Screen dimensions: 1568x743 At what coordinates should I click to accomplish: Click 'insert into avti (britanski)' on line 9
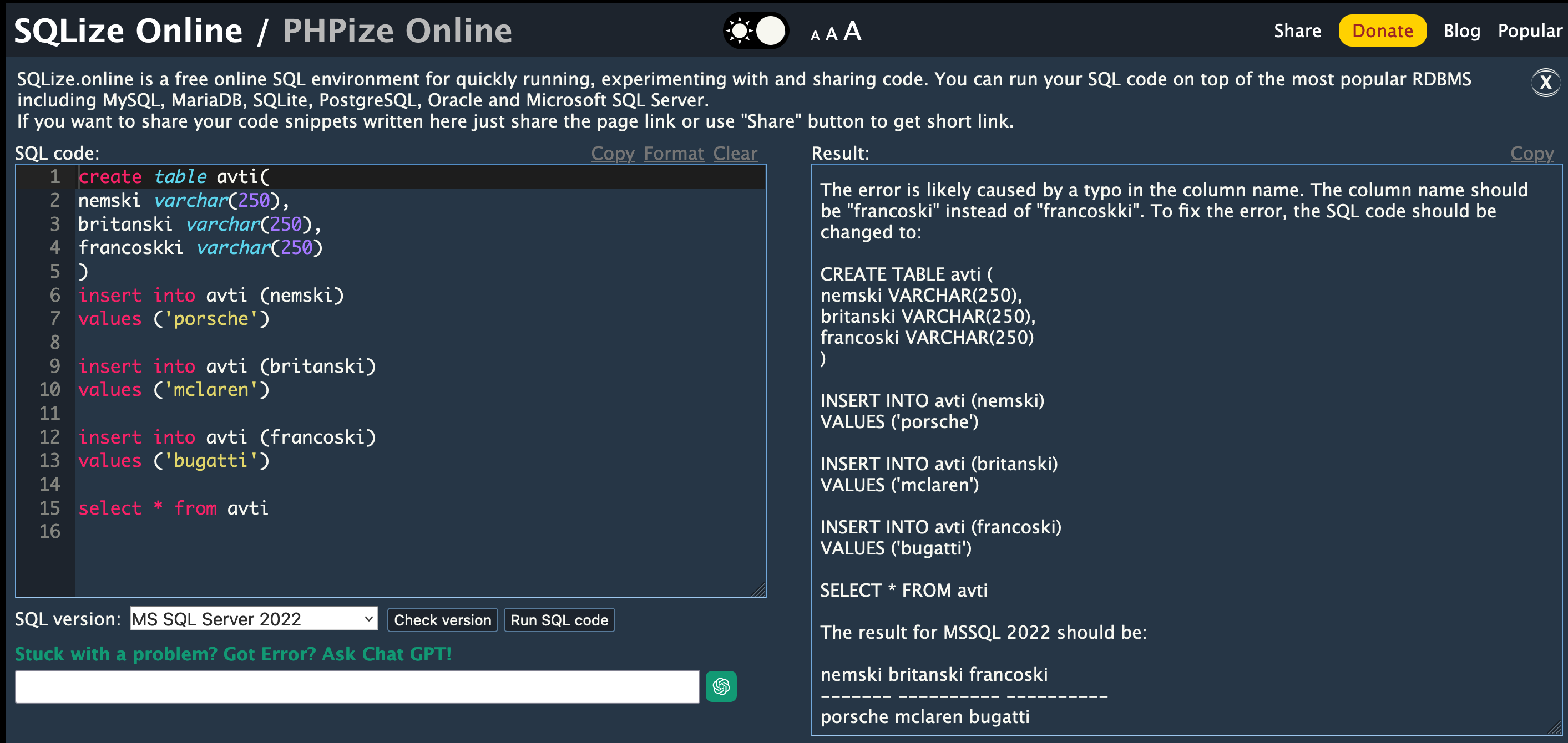227,367
